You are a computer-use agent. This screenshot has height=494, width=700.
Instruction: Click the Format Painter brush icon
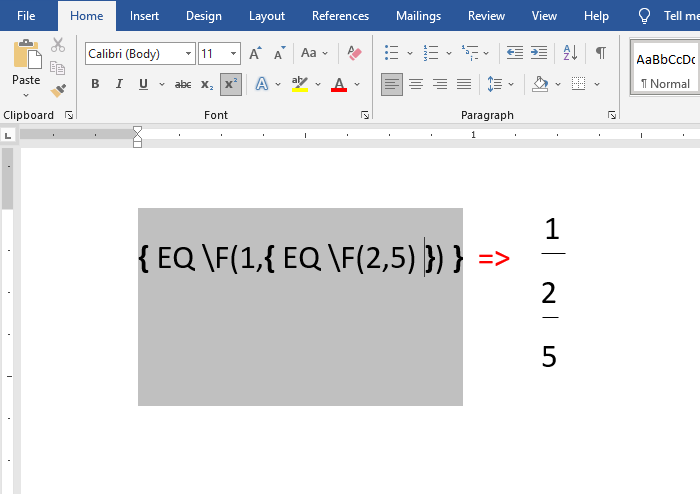point(58,90)
